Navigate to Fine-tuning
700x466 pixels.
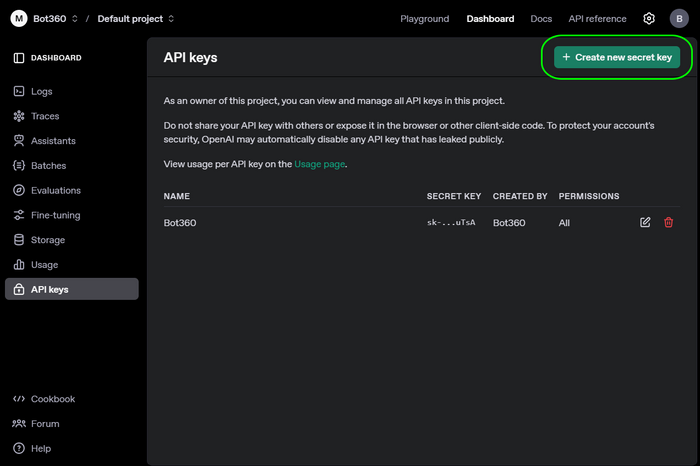click(55, 215)
